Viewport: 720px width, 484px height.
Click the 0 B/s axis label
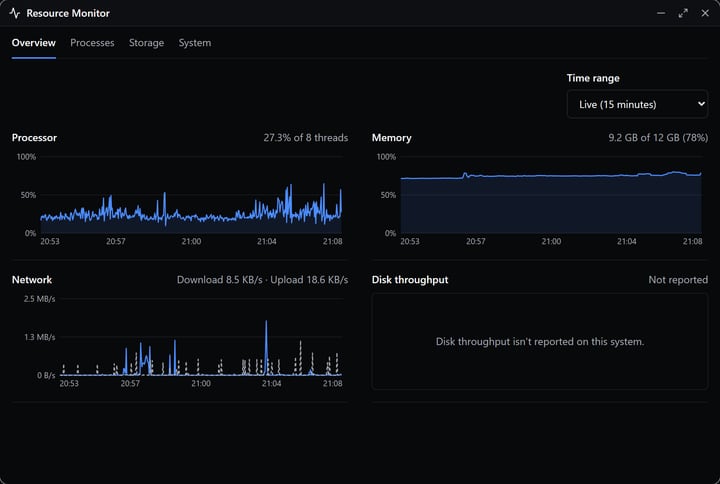[46, 375]
